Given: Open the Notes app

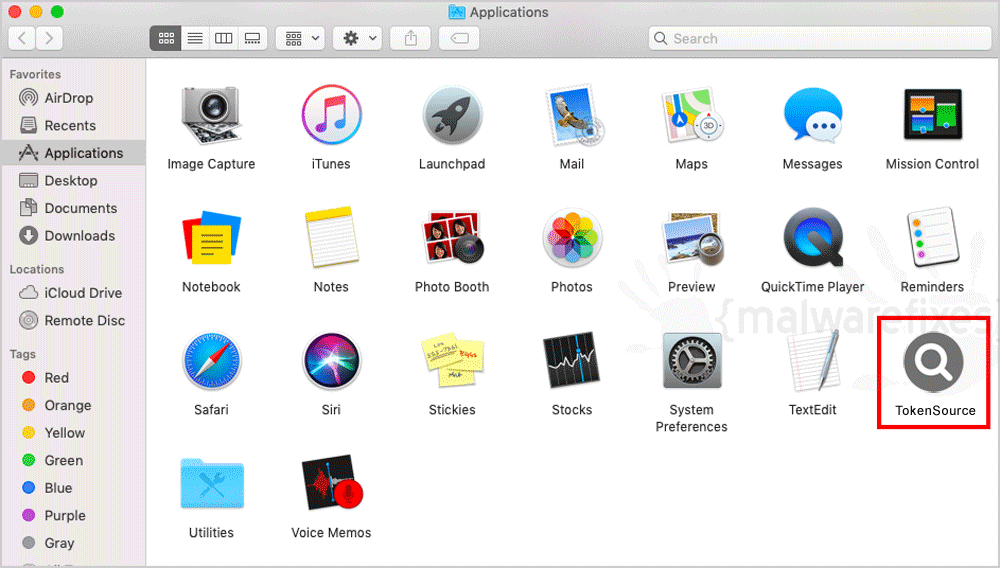Looking at the screenshot, I should [x=331, y=238].
